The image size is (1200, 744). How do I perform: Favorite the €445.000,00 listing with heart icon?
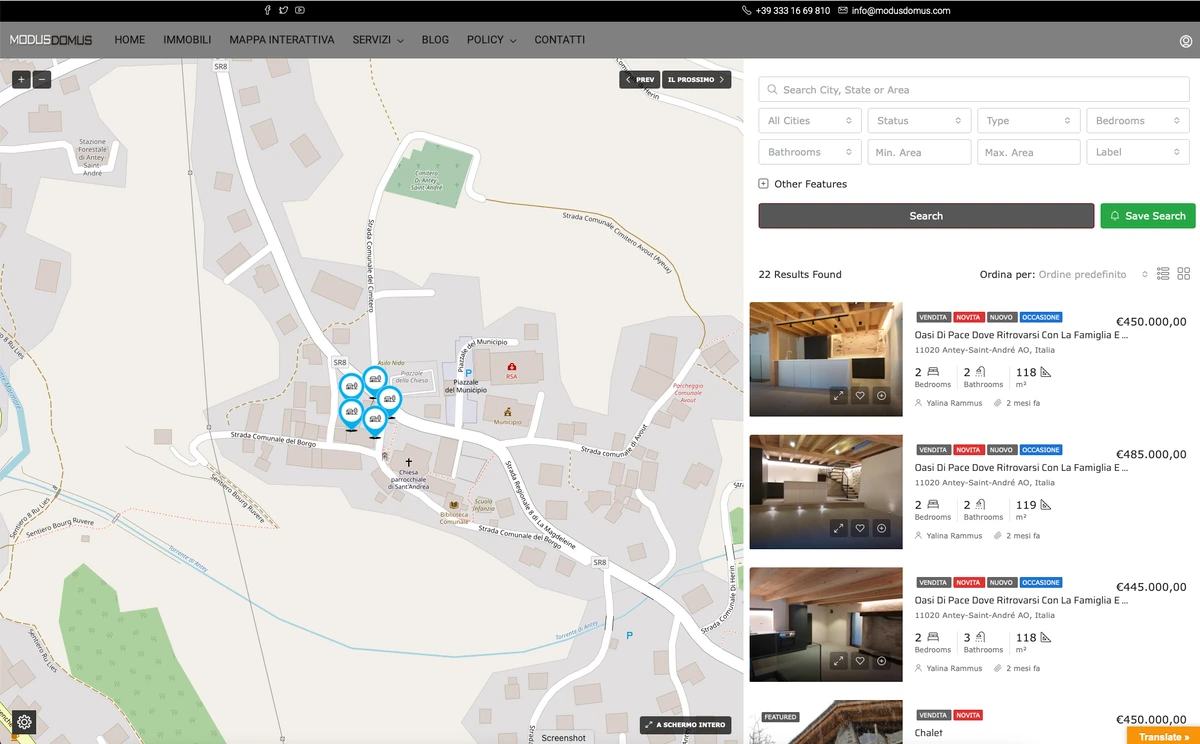click(860, 660)
